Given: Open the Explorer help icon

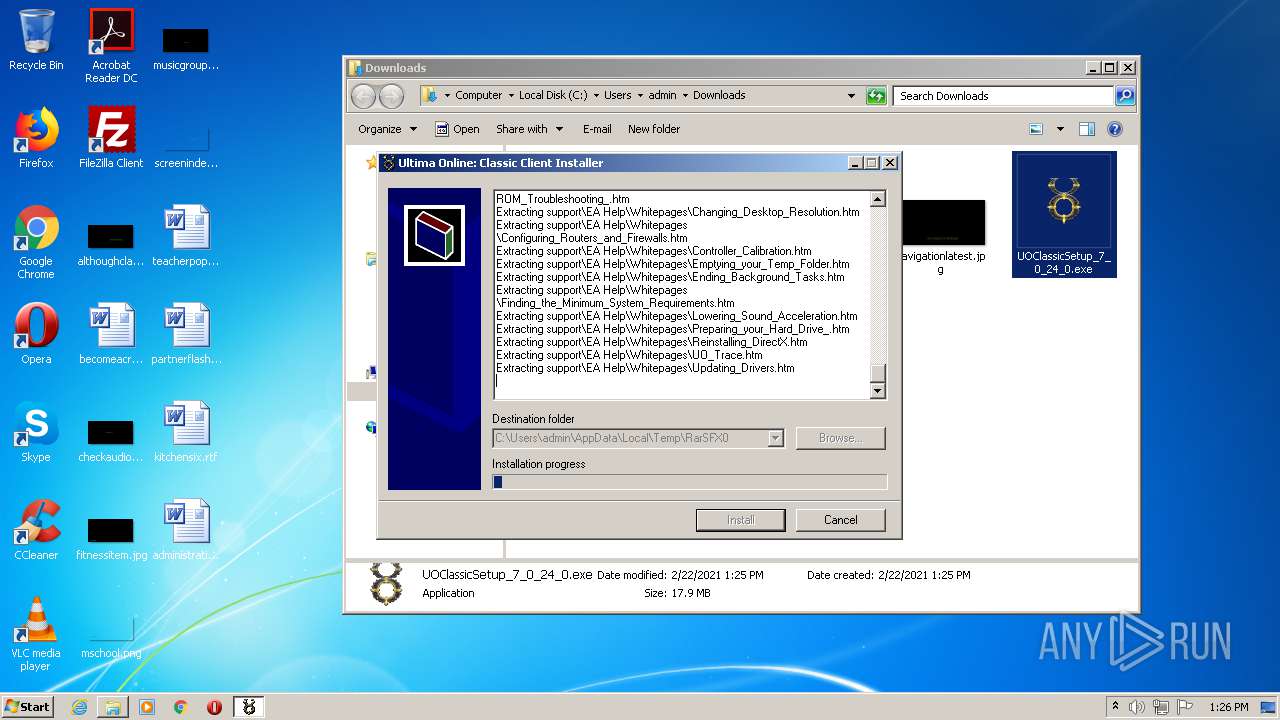Looking at the screenshot, I should [1115, 129].
